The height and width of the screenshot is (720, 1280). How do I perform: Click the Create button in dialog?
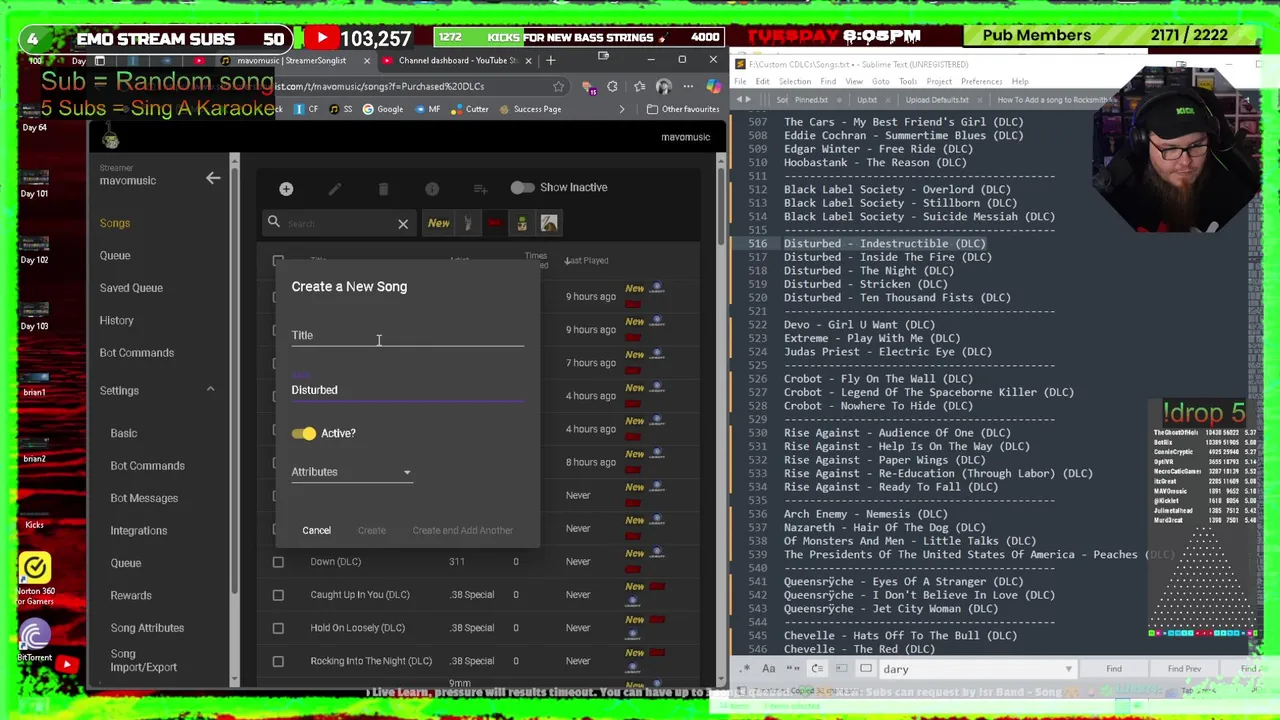[x=371, y=531]
